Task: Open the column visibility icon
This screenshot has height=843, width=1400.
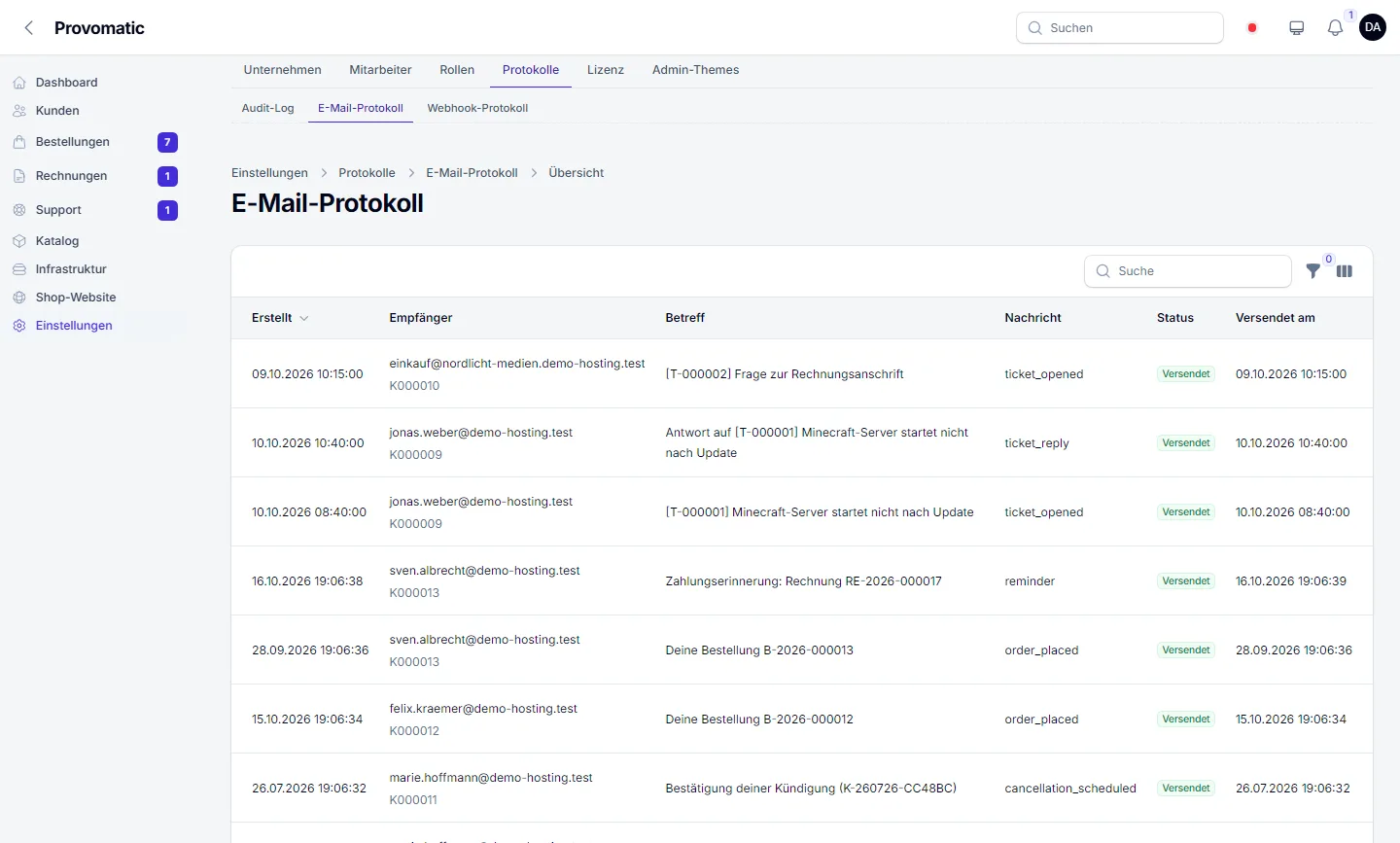Action: click(x=1345, y=271)
